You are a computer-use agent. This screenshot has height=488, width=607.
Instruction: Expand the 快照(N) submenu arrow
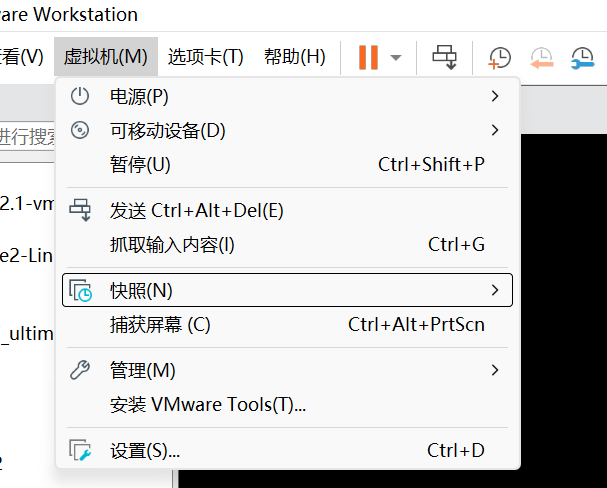tap(495, 290)
